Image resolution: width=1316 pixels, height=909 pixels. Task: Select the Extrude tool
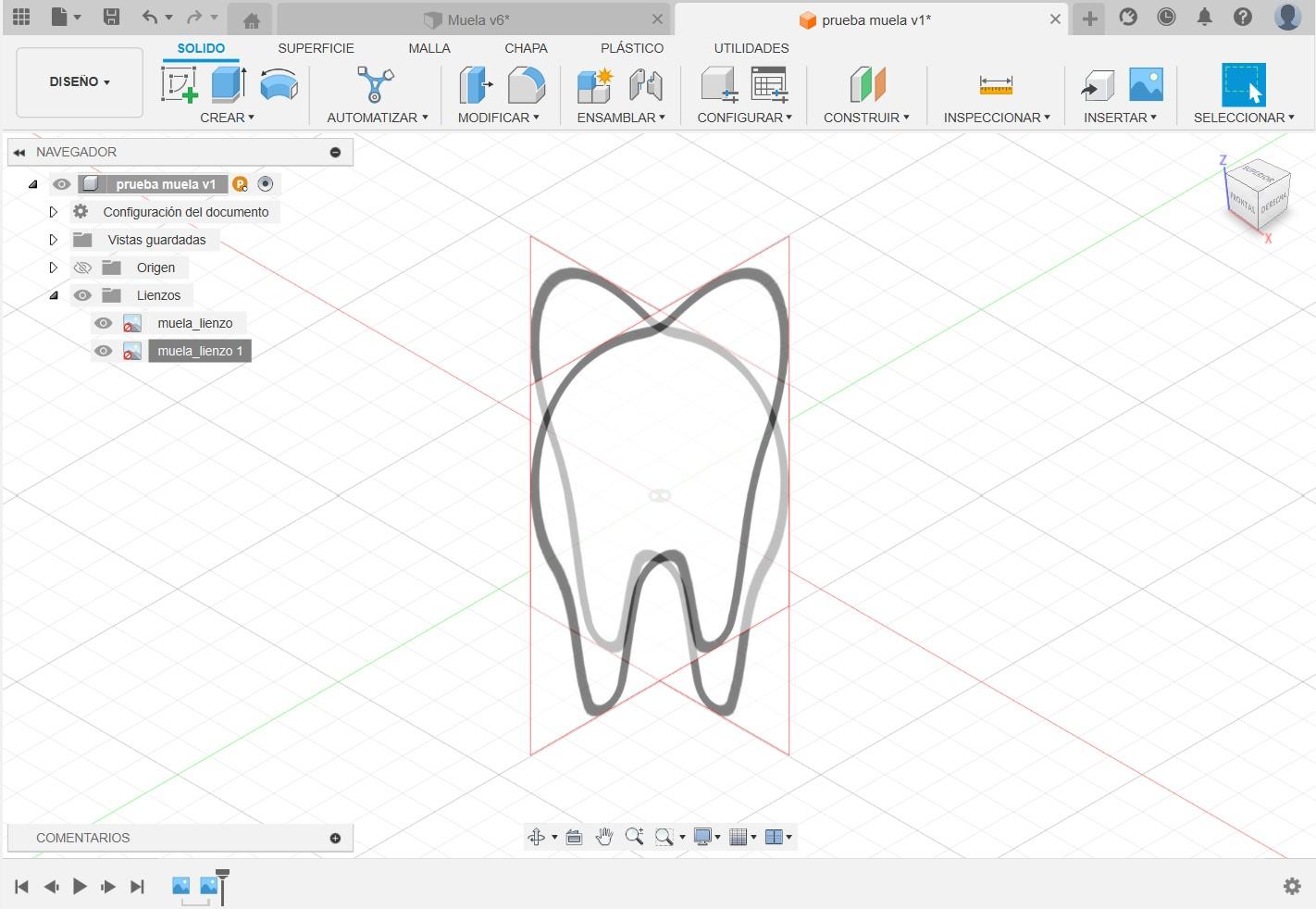[228, 84]
